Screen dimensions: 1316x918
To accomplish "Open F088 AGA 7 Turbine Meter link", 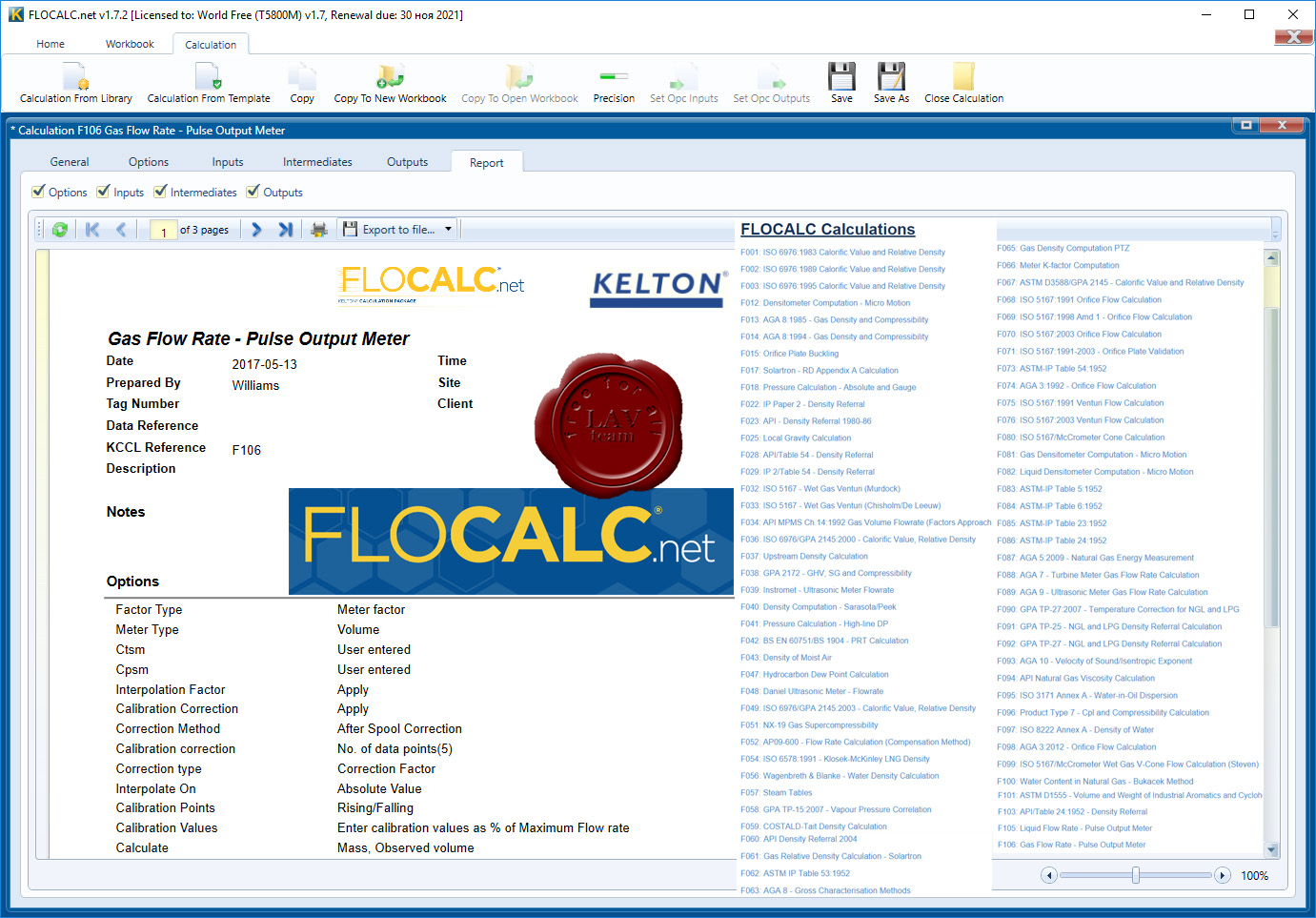I will pos(1098,575).
